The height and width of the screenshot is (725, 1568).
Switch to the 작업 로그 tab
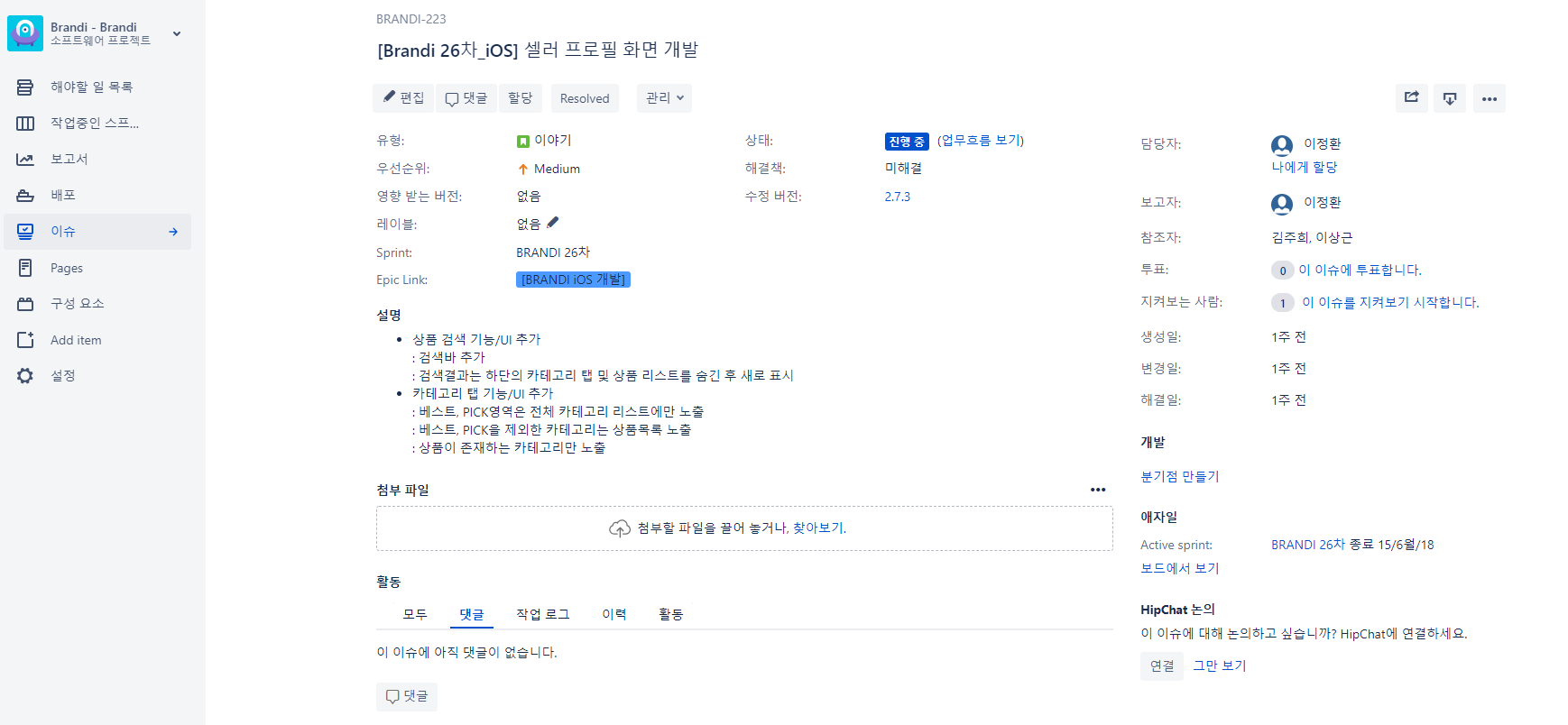coord(542,614)
